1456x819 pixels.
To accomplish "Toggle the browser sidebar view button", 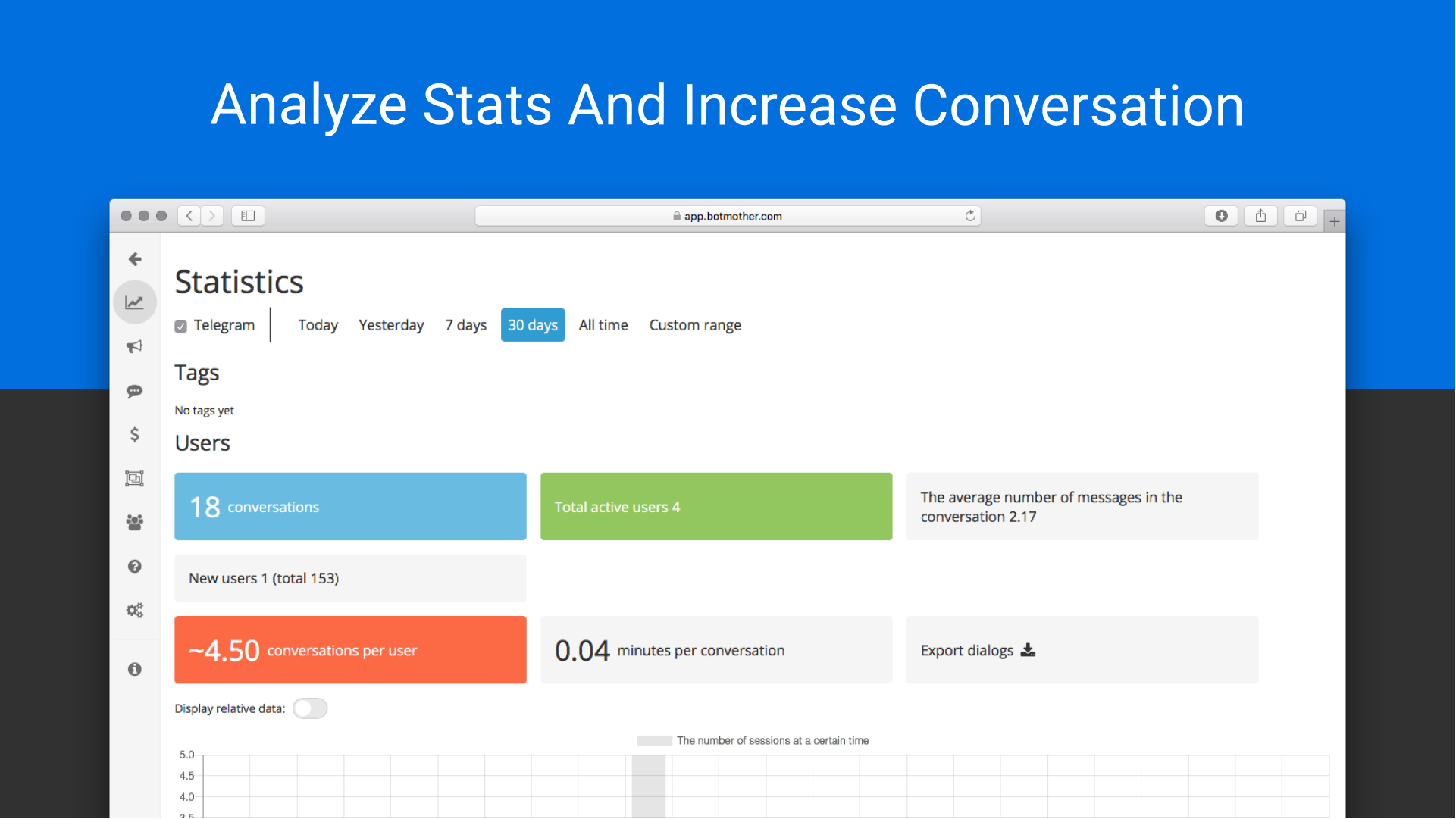I will pos(248,216).
